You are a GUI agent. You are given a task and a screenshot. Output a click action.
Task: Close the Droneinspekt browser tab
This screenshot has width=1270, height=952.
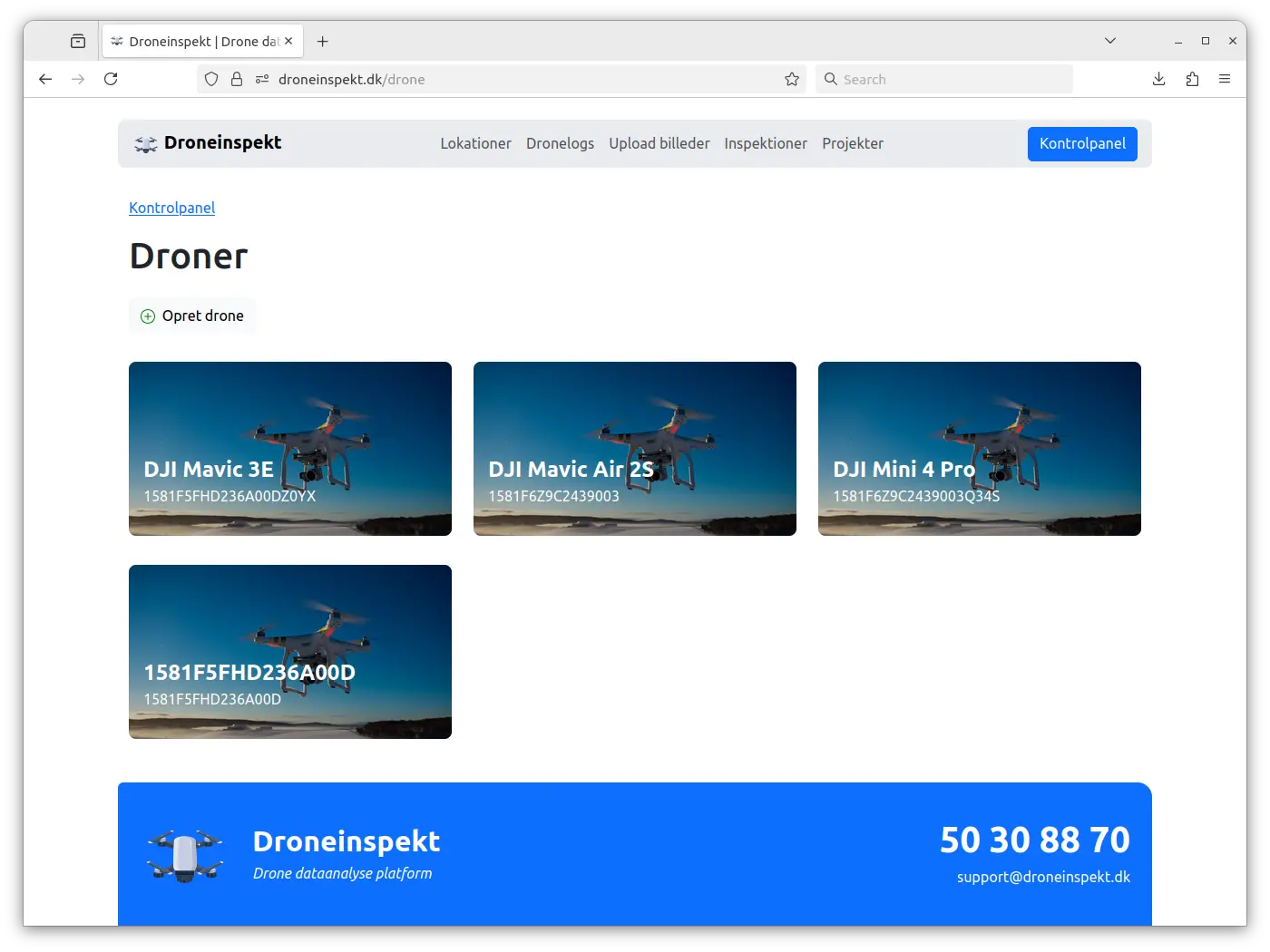pos(288,41)
